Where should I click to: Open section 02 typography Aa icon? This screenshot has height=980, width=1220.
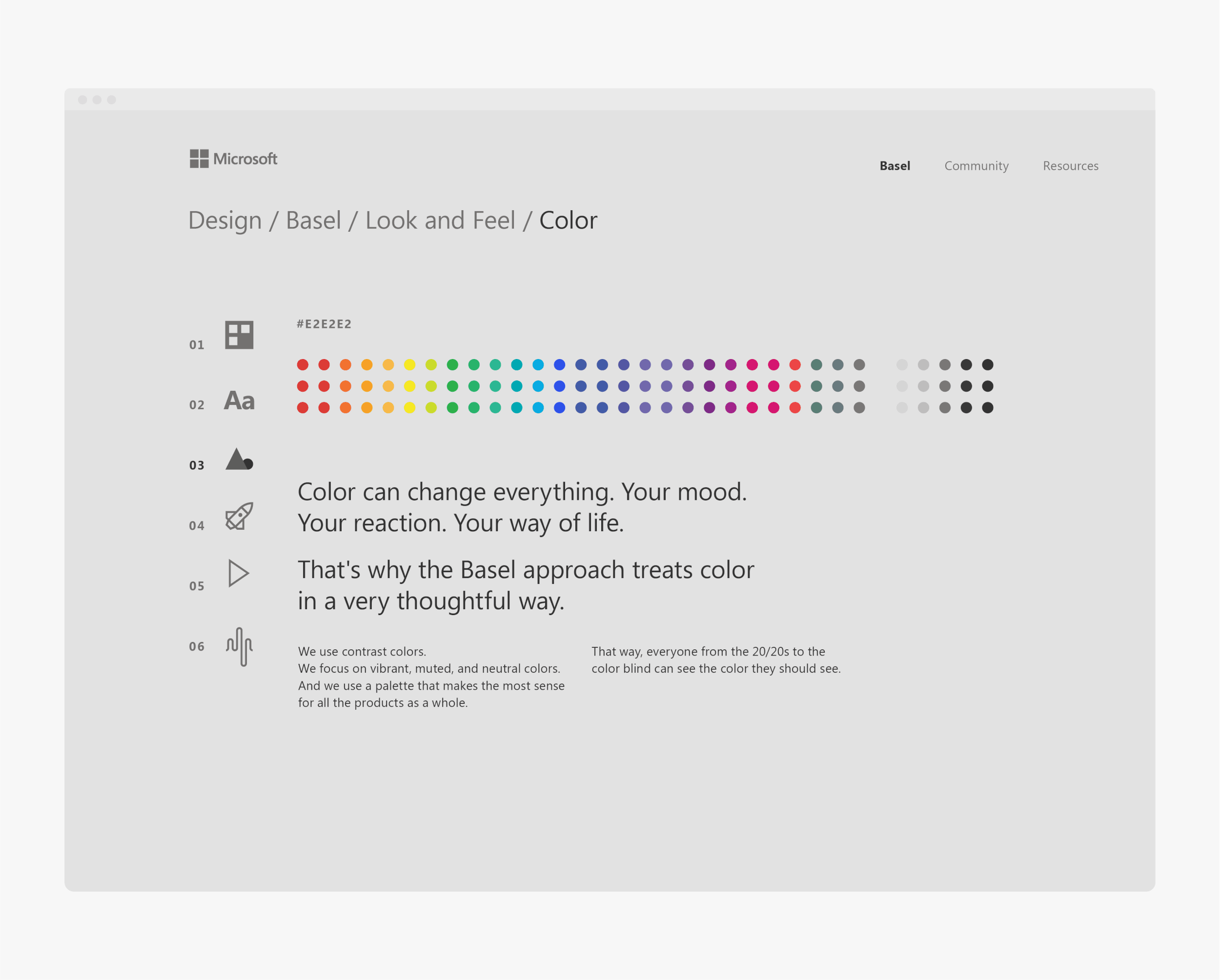(x=239, y=401)
